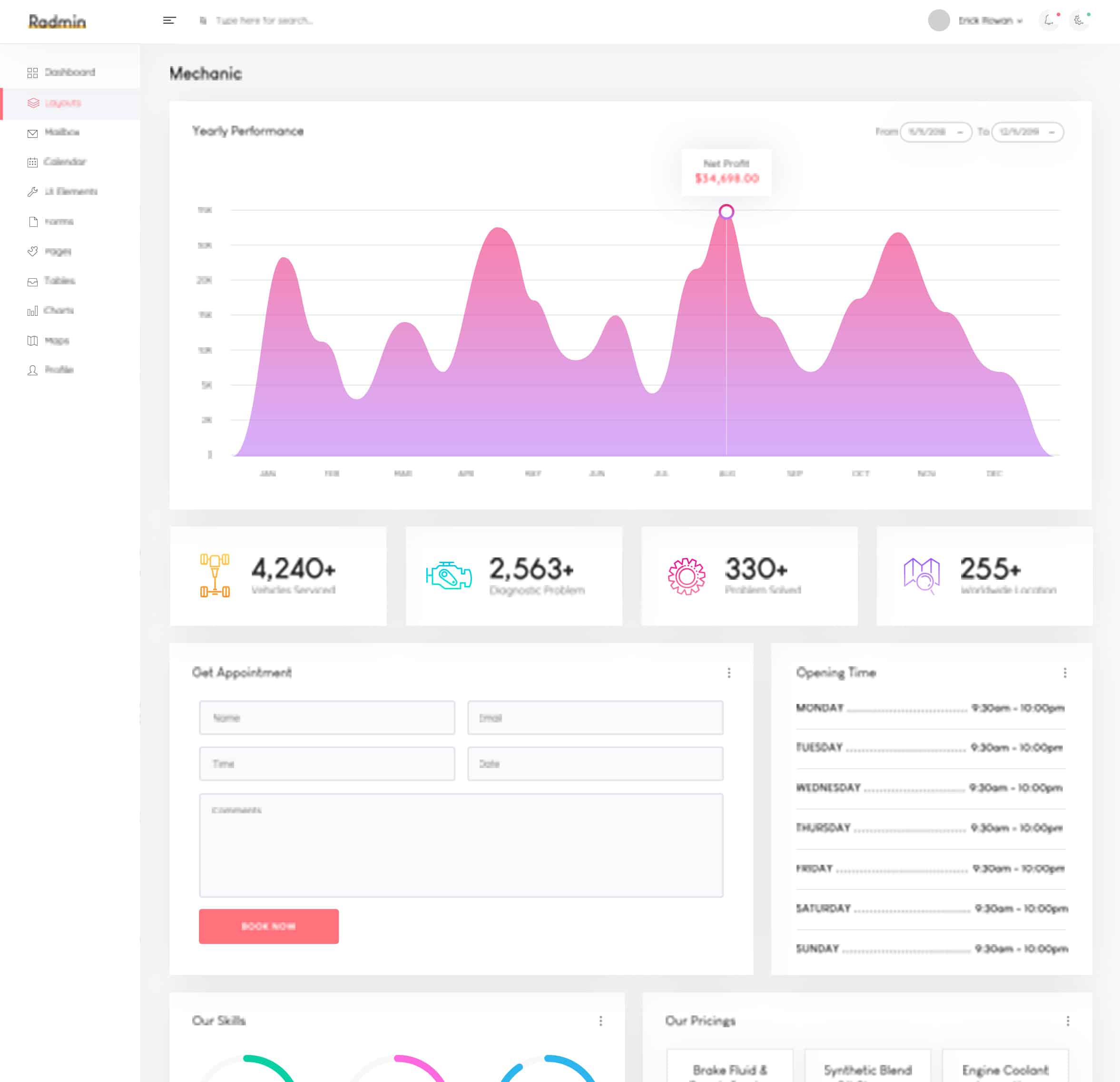Click the Problem Solved gear icon

[x=686, y=576]
